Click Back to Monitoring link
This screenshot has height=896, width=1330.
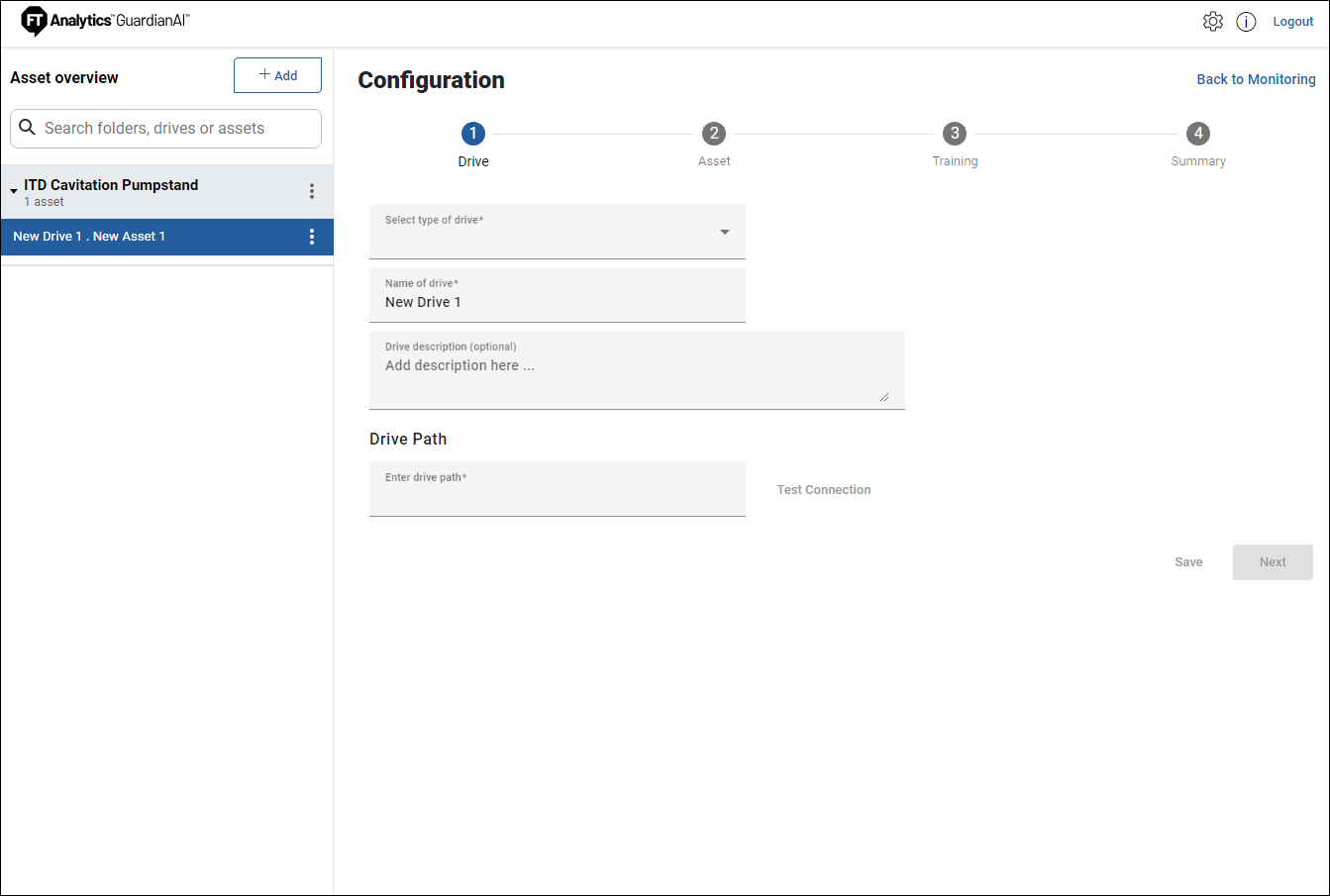coord(1256,79)
